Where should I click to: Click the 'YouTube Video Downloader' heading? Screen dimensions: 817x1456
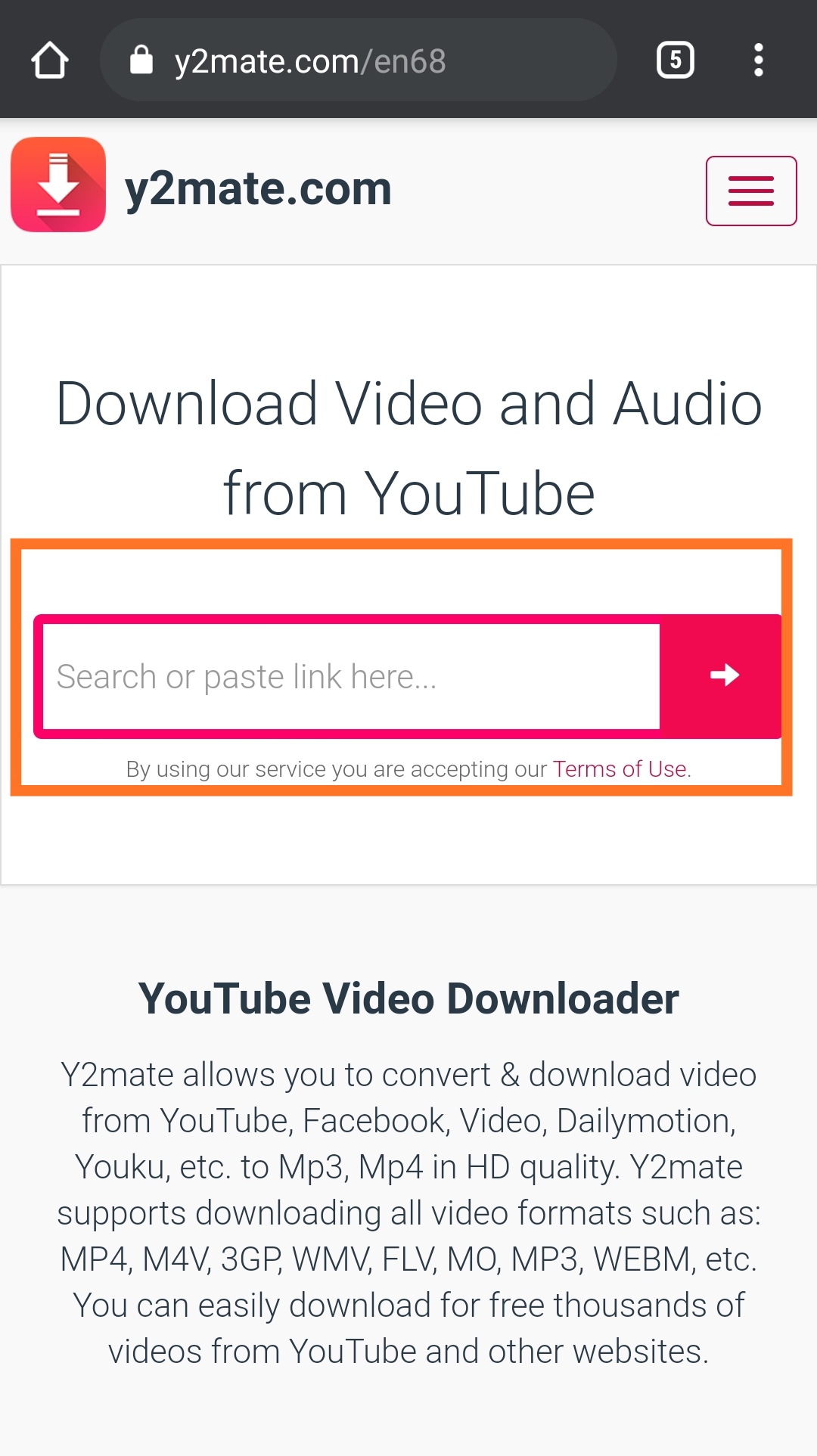tap(408, 998)
